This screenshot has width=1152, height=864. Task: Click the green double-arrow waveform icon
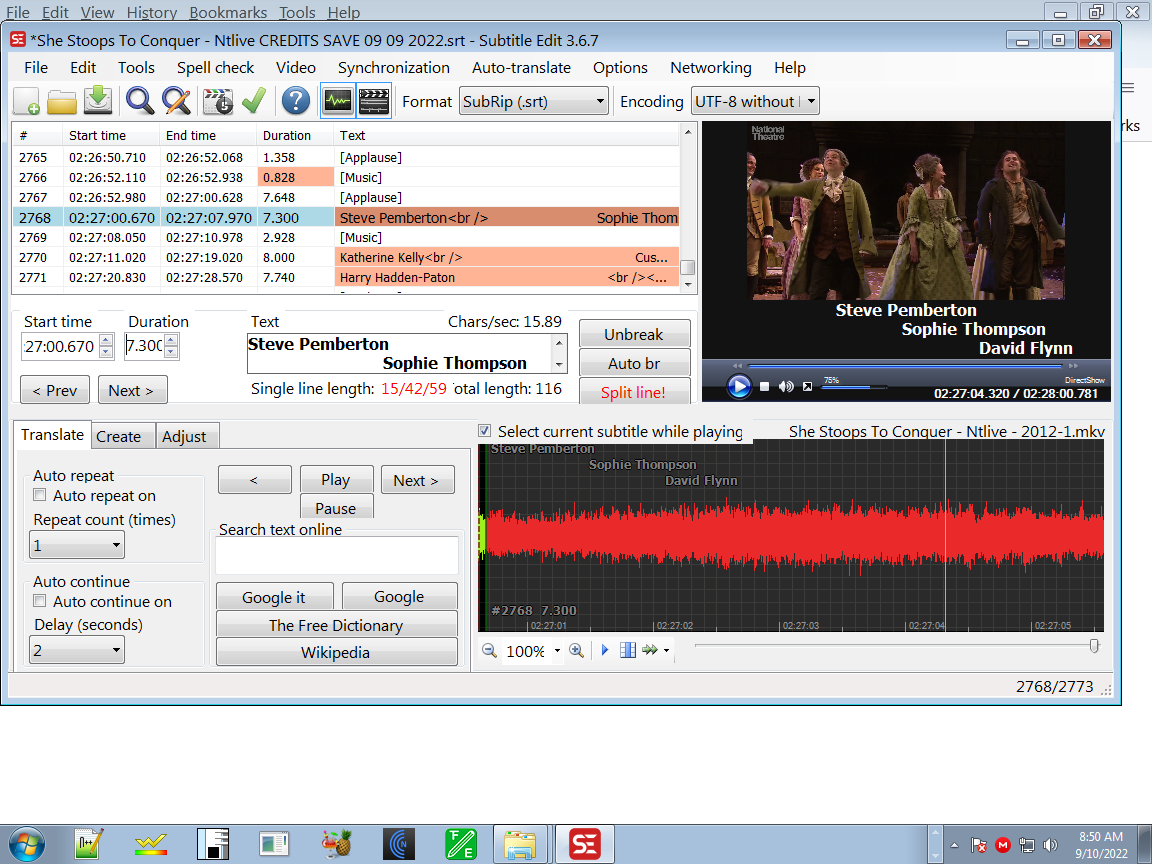pos(650,649)
